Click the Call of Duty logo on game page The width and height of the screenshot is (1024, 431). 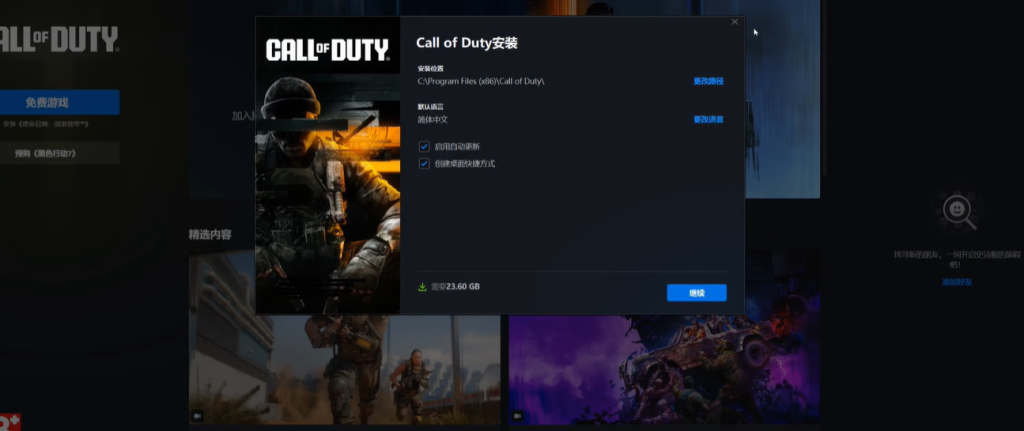coord(58,40)
